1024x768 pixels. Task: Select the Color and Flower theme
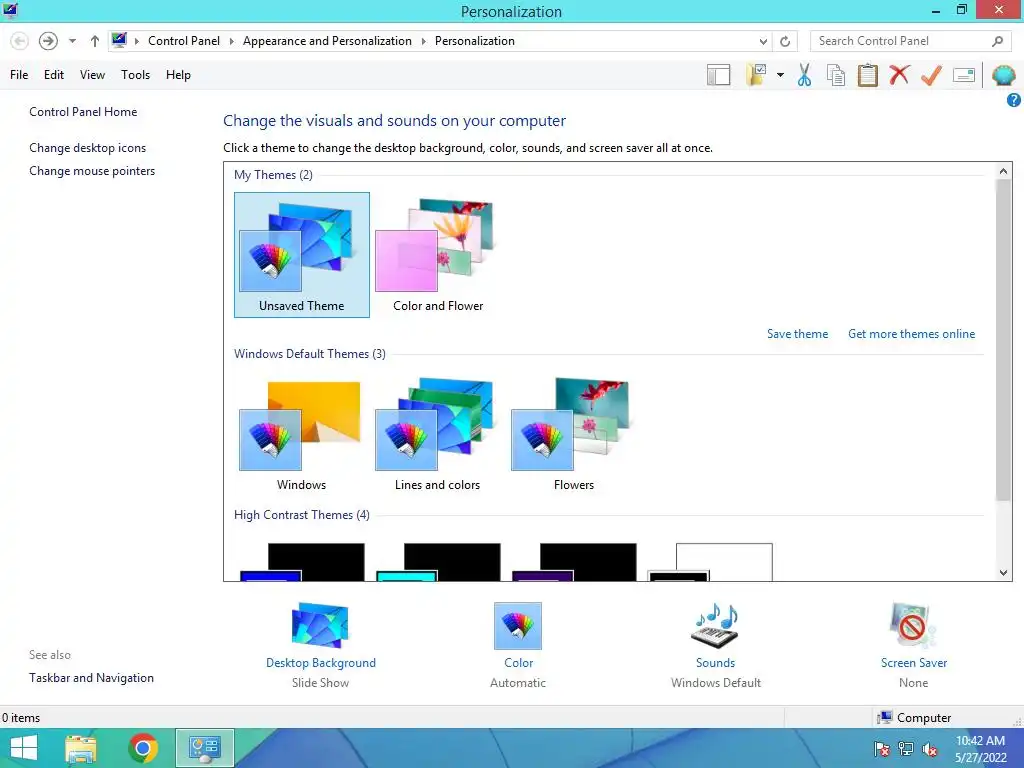438,255
